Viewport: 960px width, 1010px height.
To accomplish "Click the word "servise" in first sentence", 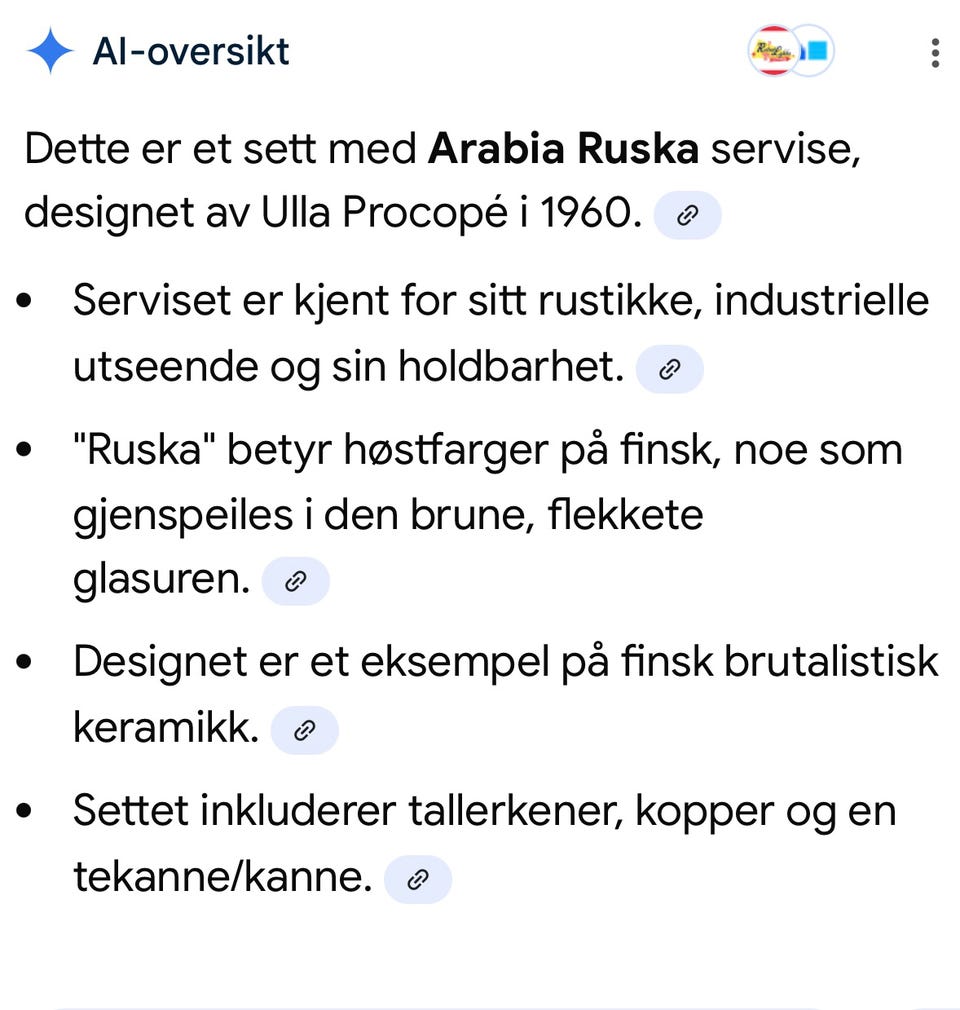I will (785, 149).
